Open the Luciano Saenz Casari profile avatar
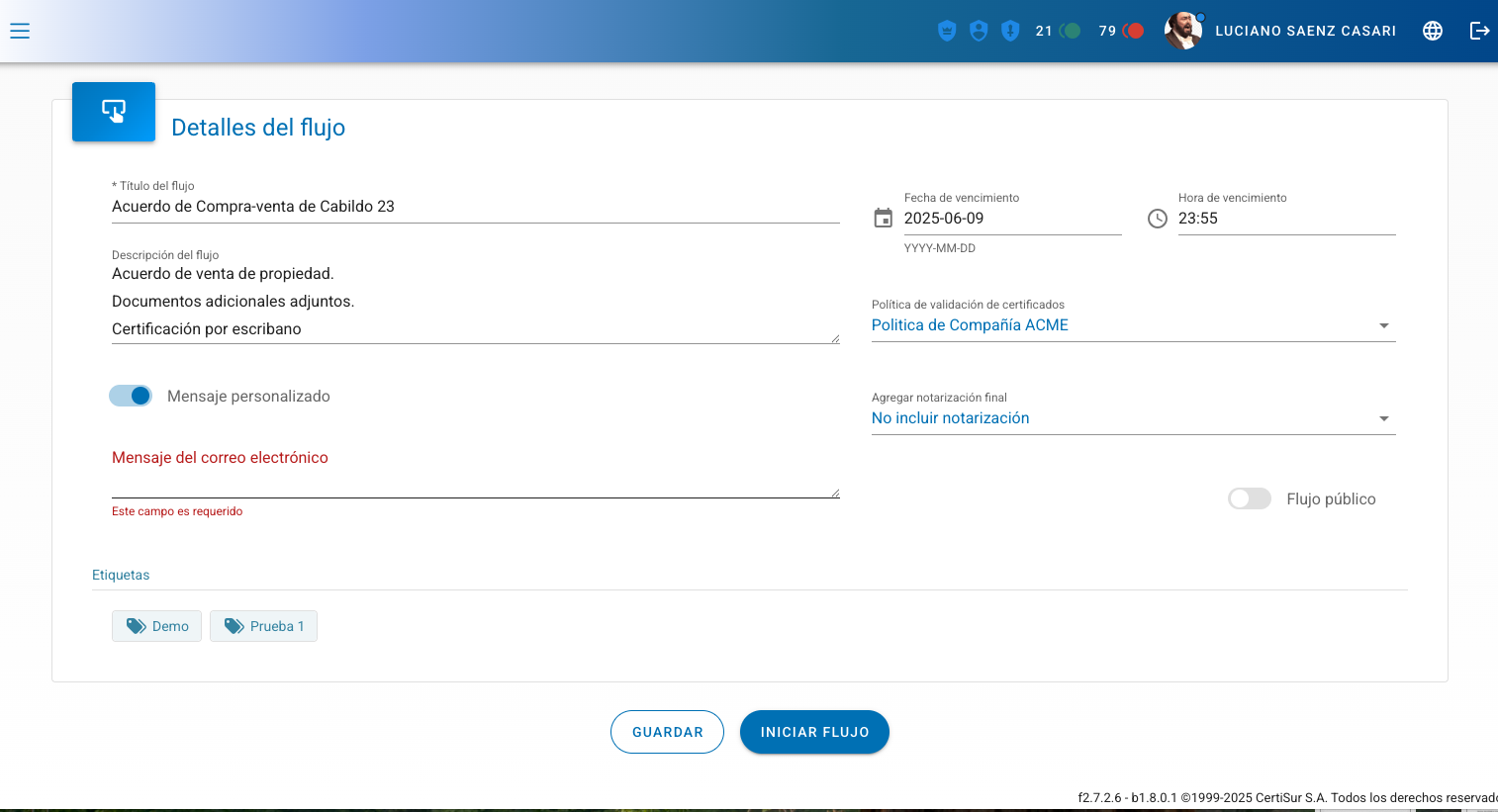 [1182, 31]
